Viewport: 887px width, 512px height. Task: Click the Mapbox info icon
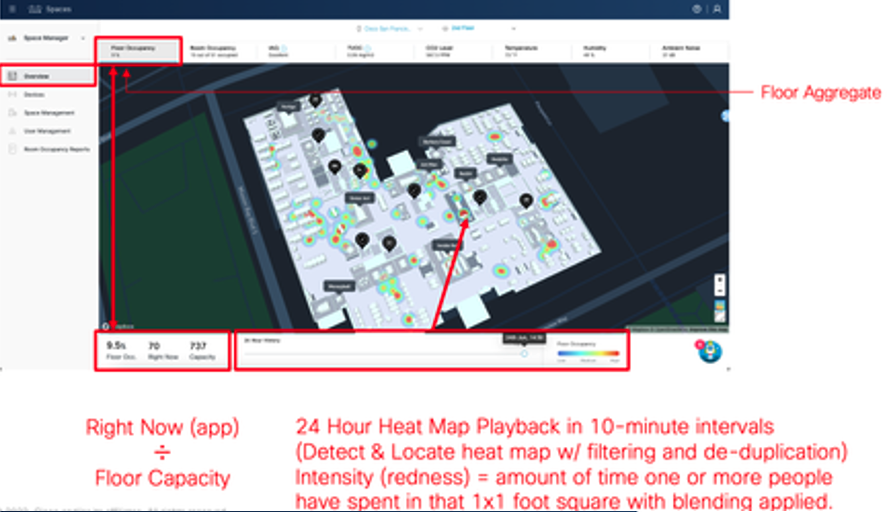click(x=105, y=325)
